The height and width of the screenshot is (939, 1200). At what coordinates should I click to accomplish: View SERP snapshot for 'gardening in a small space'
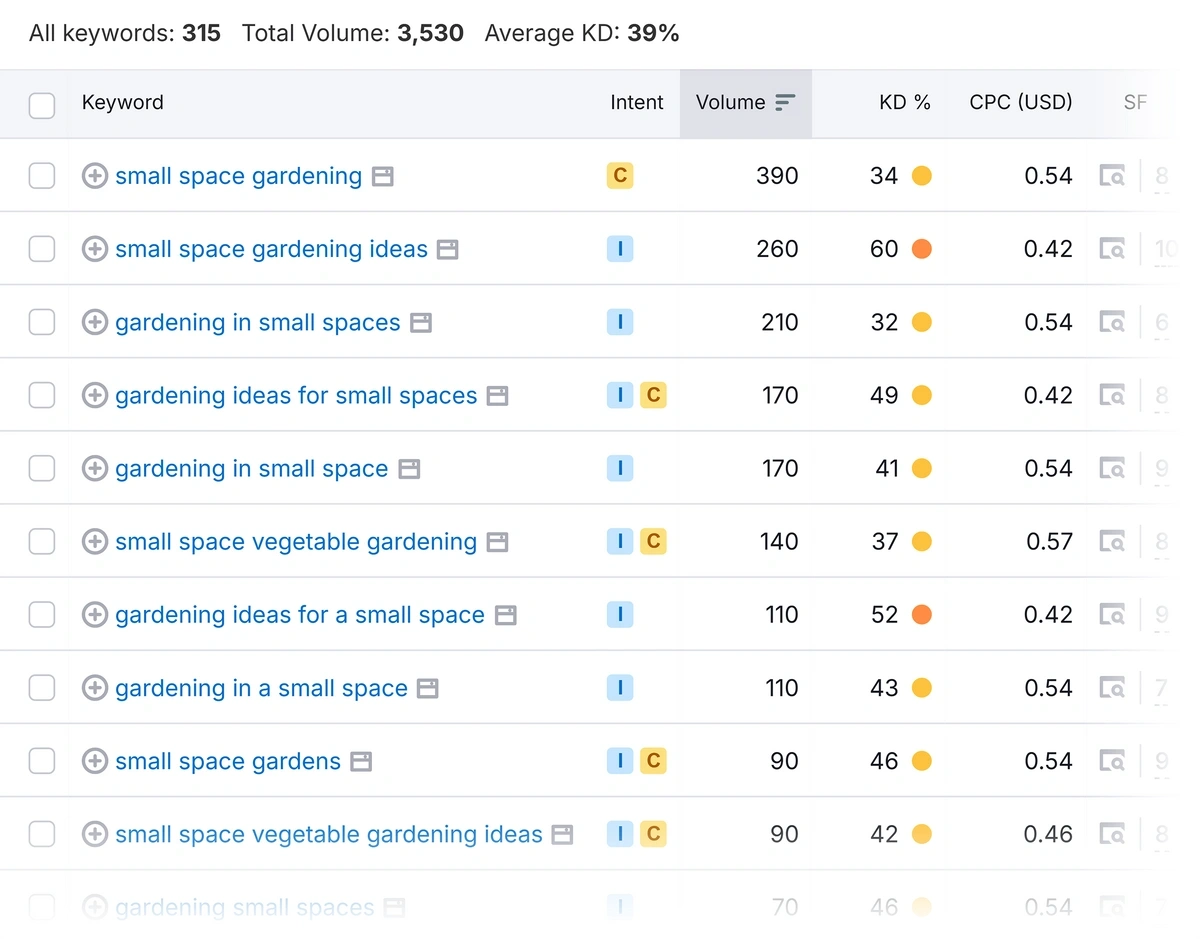1112,688
